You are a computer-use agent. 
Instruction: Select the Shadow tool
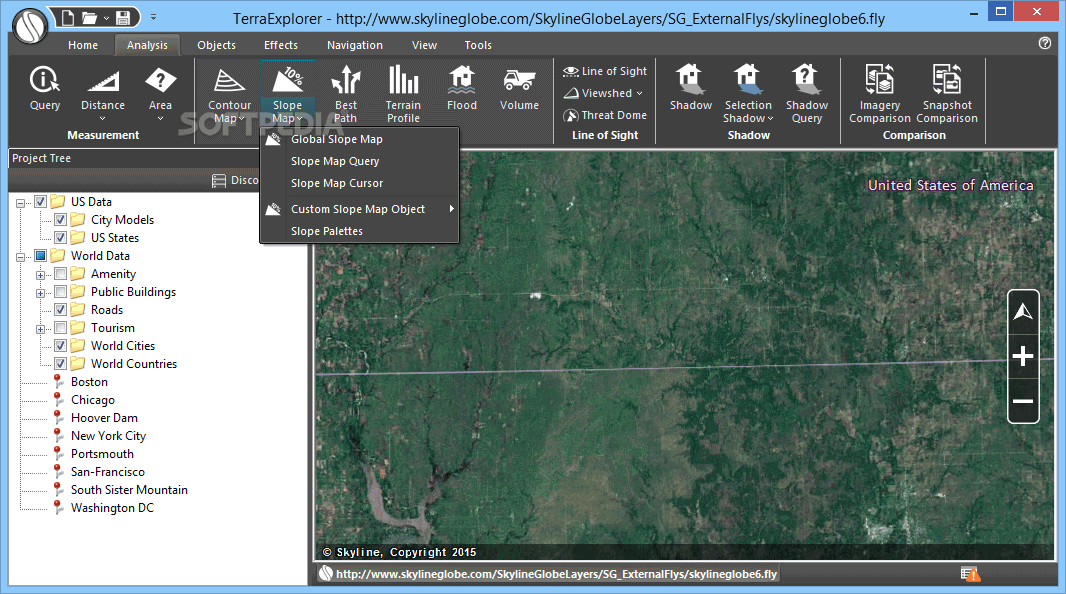pyautogui.click(x=691, y=88)
